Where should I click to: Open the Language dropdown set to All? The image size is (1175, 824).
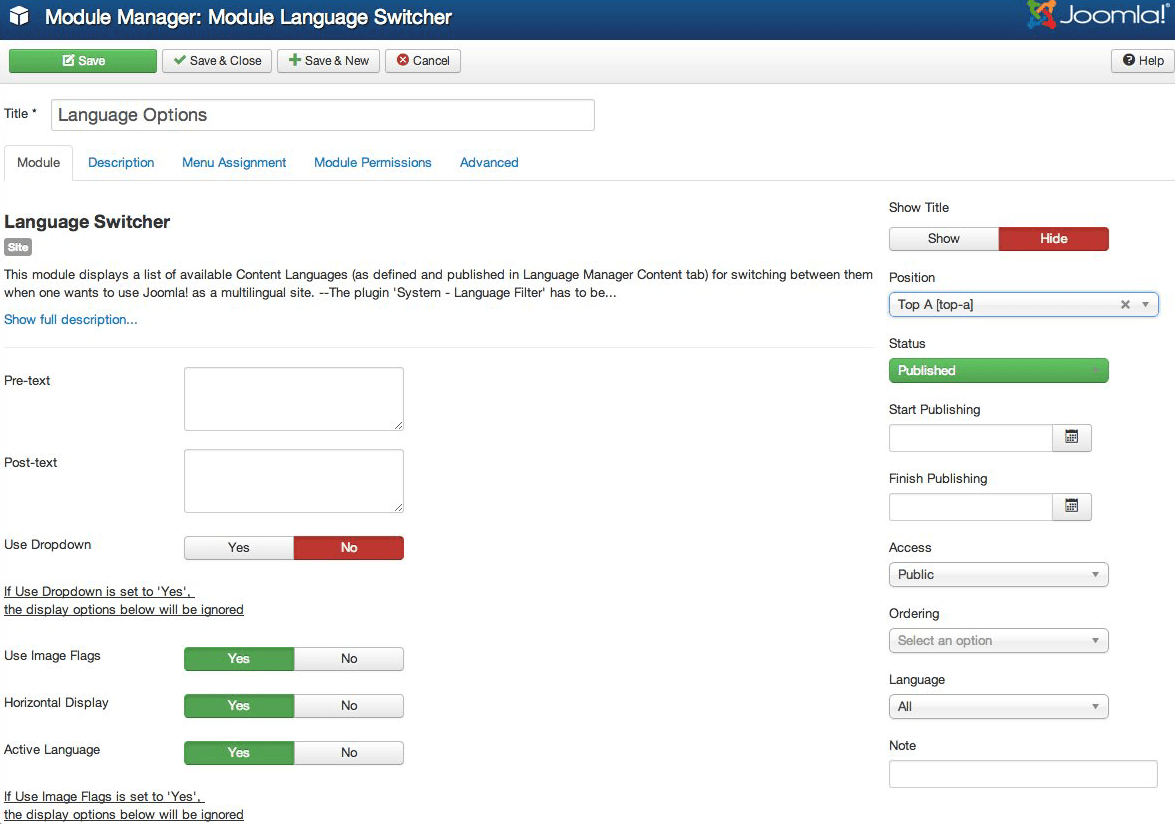[x=998, y=707]
